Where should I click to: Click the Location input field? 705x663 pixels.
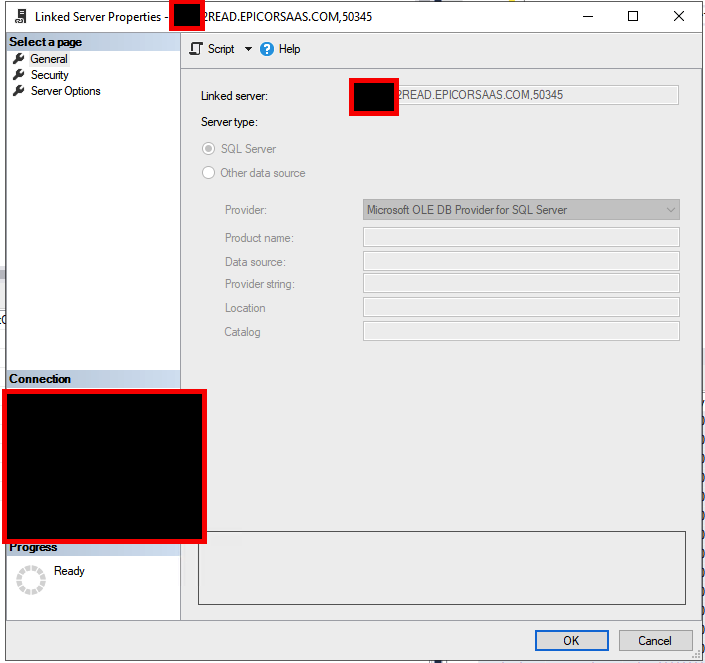521,307
